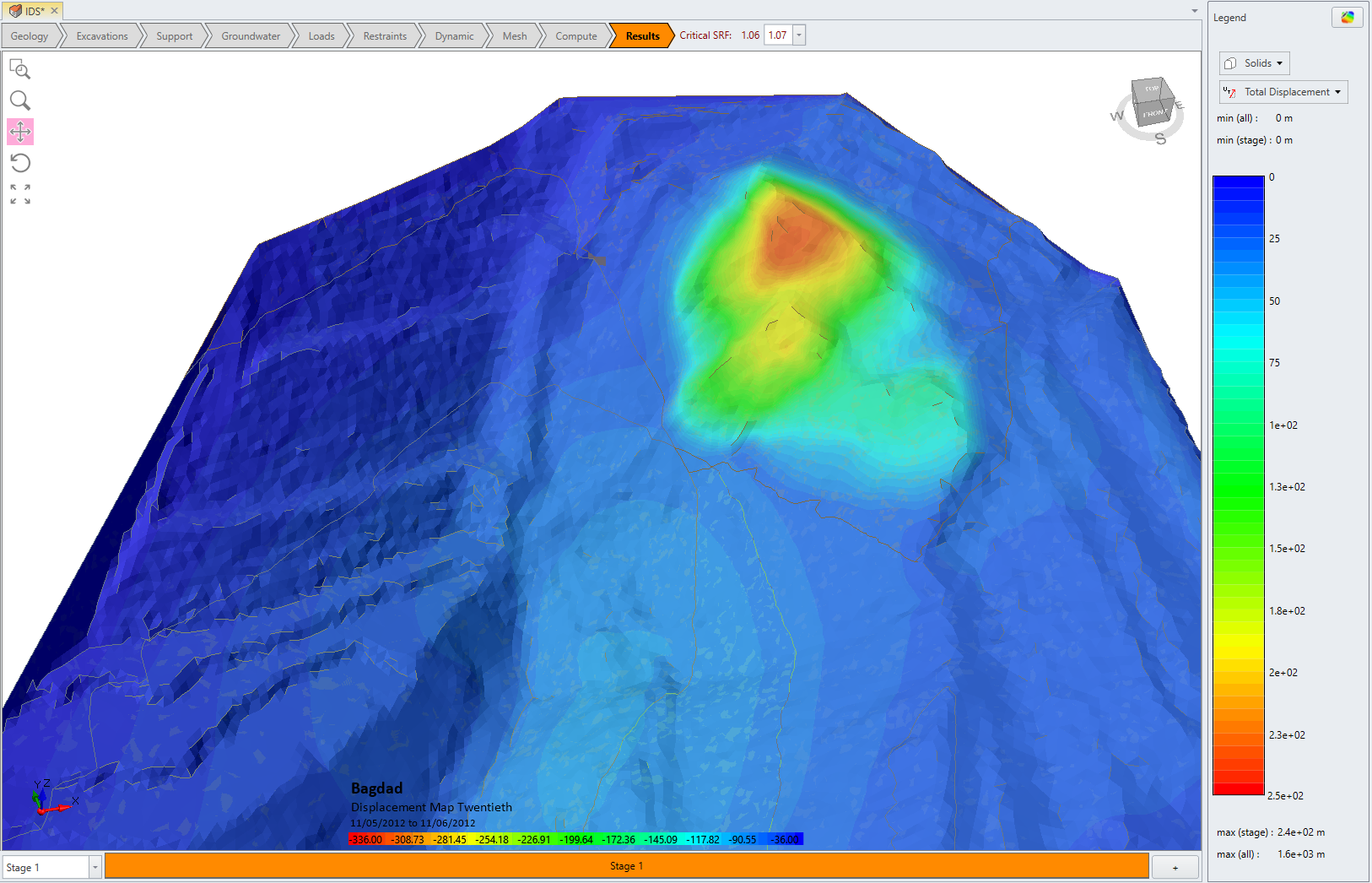Select the Stage 1 orange stage bar
This screenshot has height=883, width=1372.
627,865
